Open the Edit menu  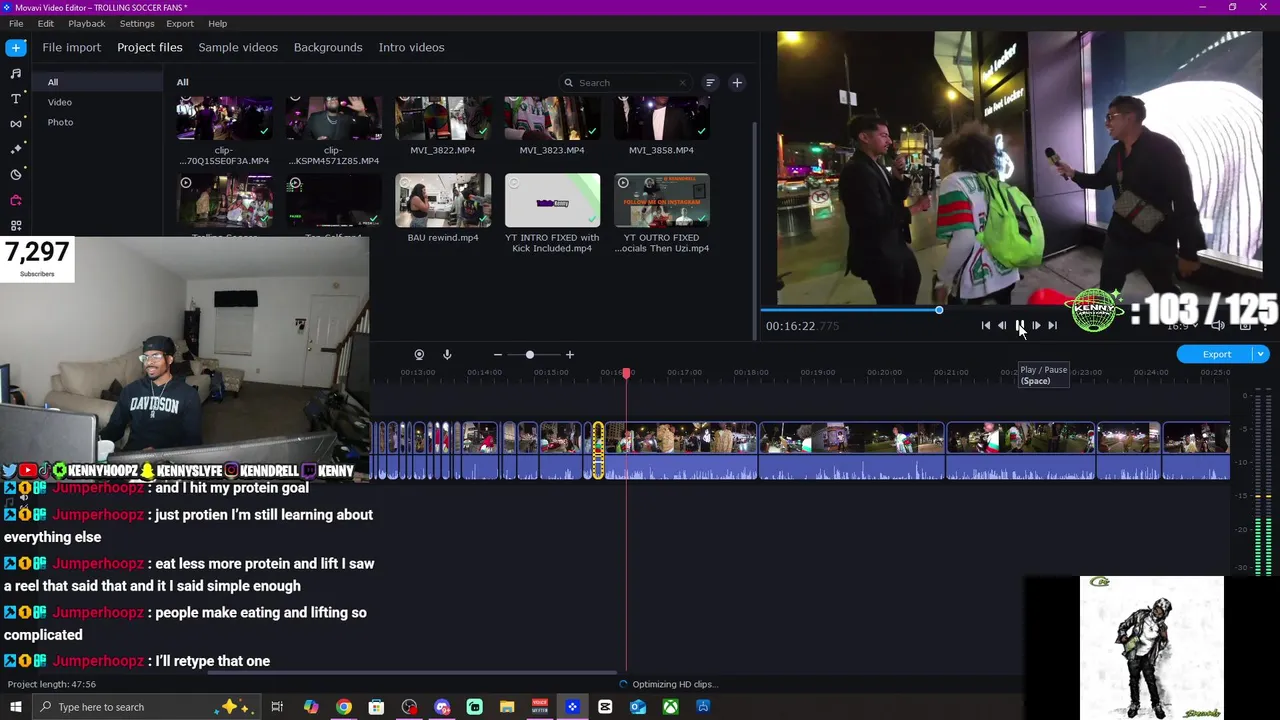(x=46, y=23)
